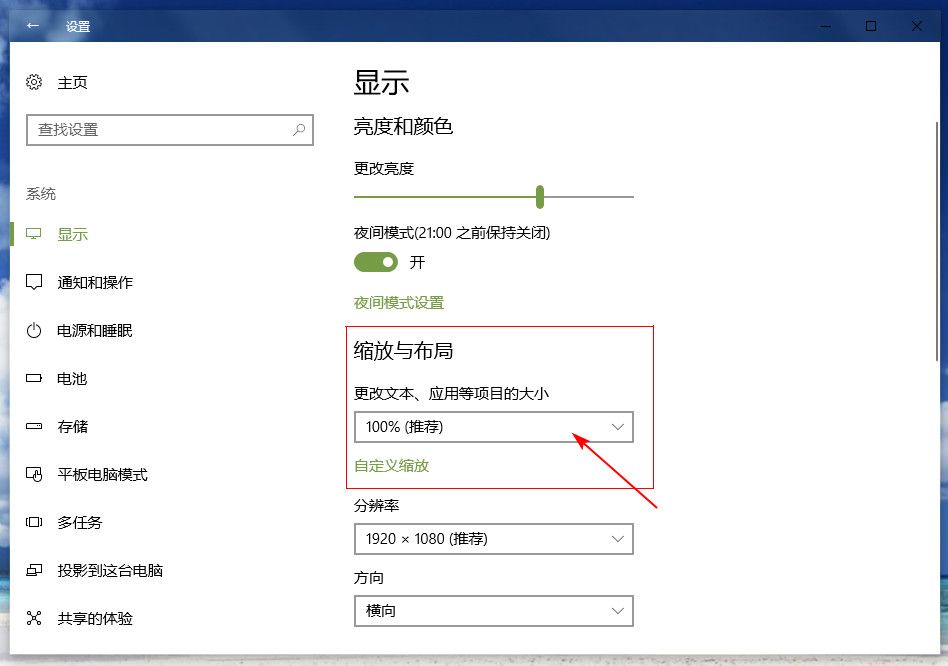
Task: Click the vertical scrollbar on the right
Action: (937, 242)
